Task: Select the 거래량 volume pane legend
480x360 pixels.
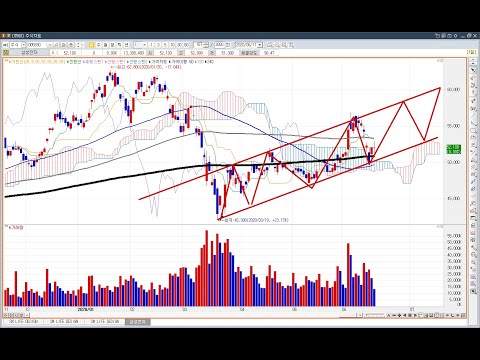Action: pyautogui.click(x=15, y=227)
